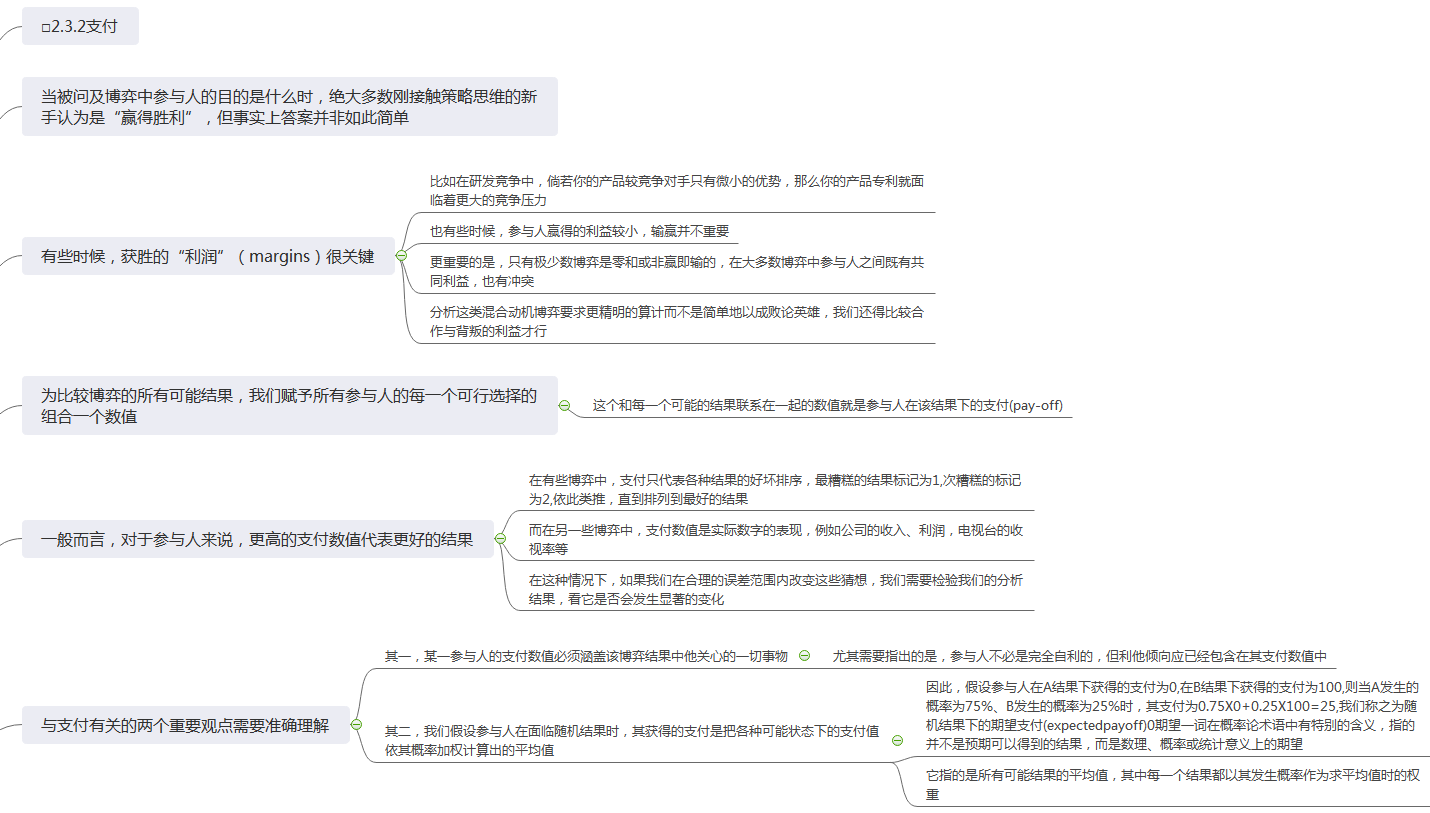Click the subtopic beginning "它指的是所有可能结果的平均值"
Viewport: 1430px width, 813px height.
(x=1172, y=785)
